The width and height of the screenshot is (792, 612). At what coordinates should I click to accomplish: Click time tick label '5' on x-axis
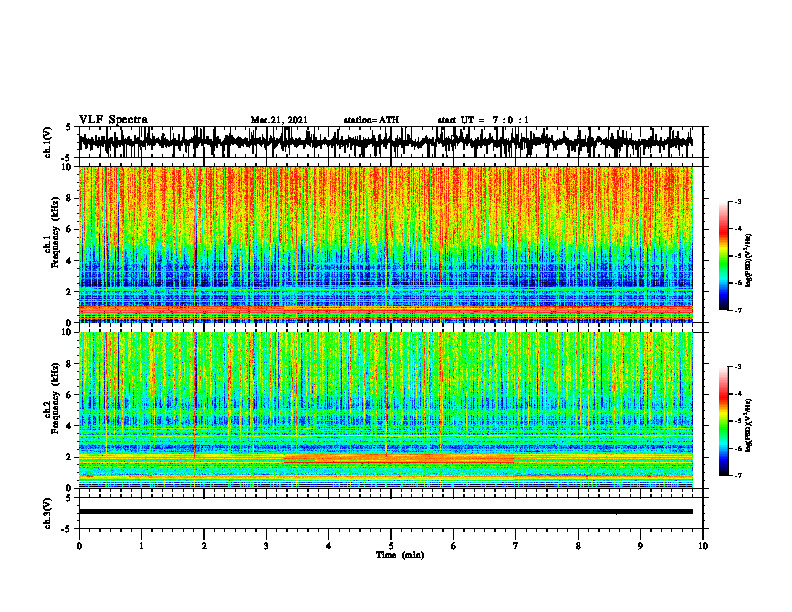pyautogui.click(x=391, y=546)
